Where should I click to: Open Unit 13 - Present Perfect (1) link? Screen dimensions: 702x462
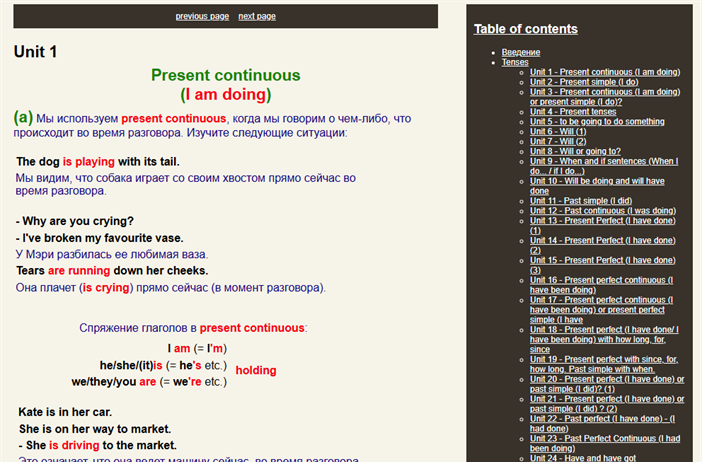603,225
